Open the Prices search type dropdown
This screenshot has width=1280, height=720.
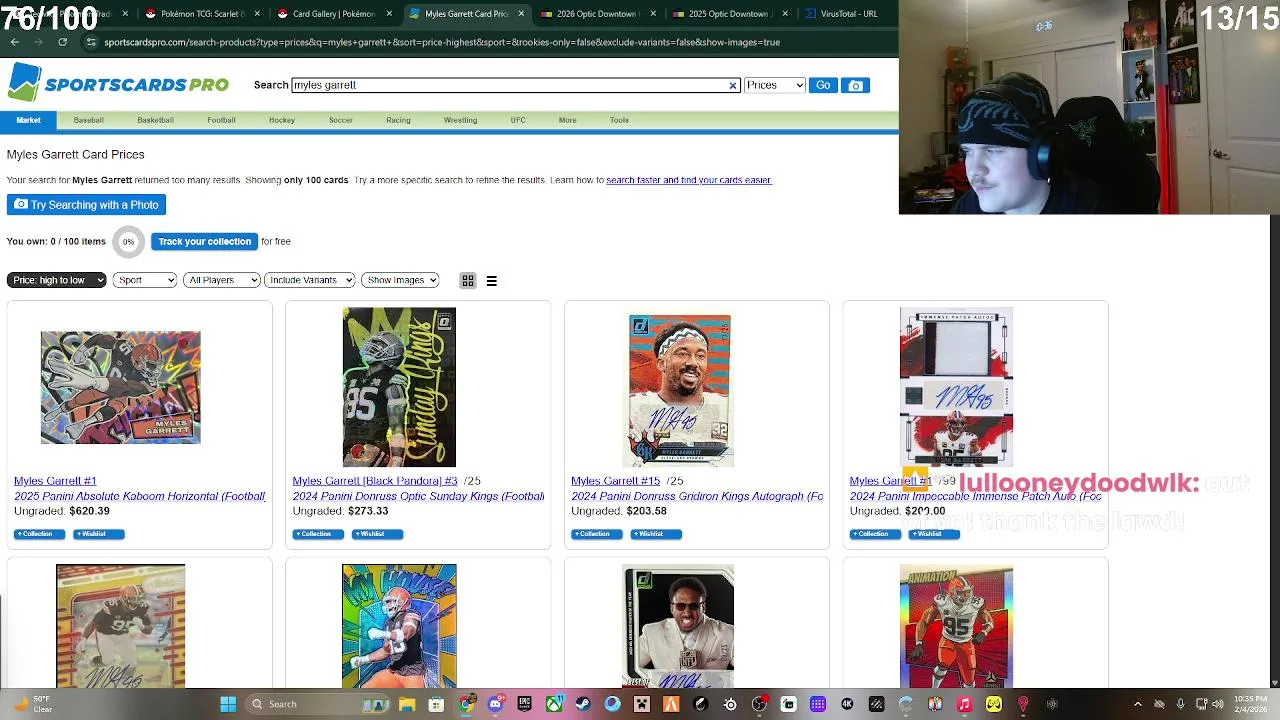pyautogui.click(x=774, y=85)
